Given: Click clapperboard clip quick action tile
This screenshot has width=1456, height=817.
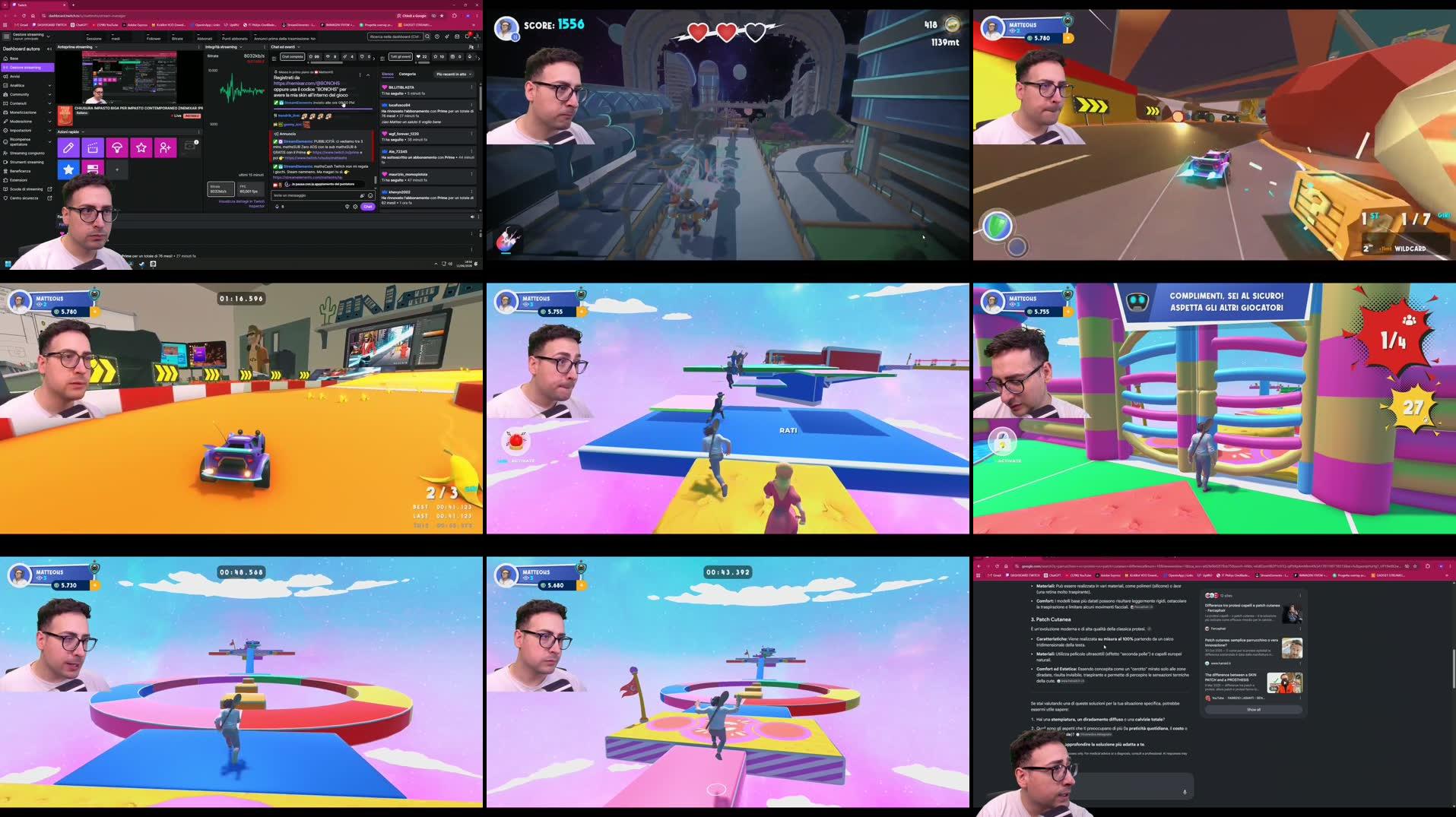Looking at the screenshot, I should coord(93,147).
